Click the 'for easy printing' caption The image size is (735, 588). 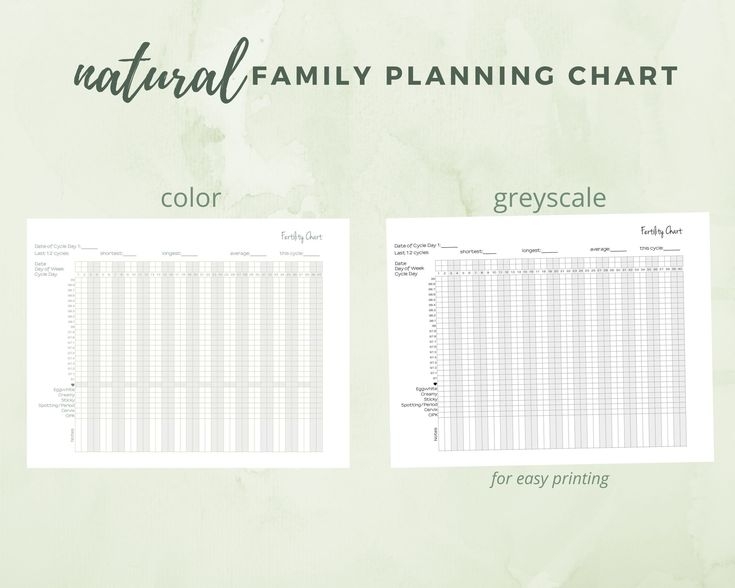(549, 478)
